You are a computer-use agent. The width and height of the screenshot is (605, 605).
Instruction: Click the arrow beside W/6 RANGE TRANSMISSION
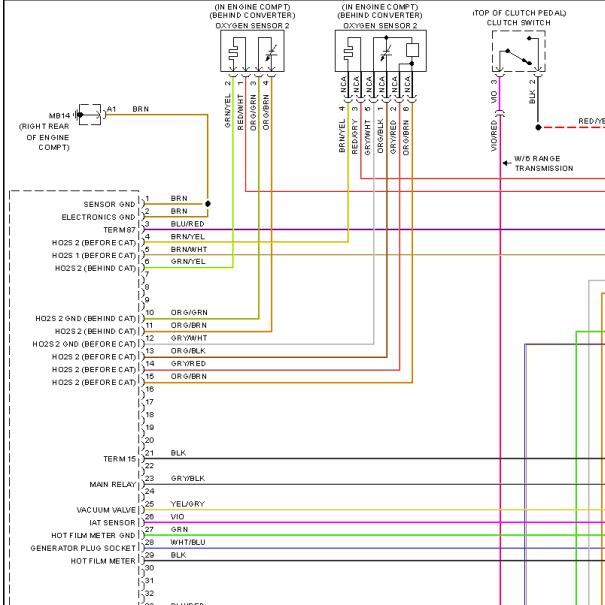point(507,163)
